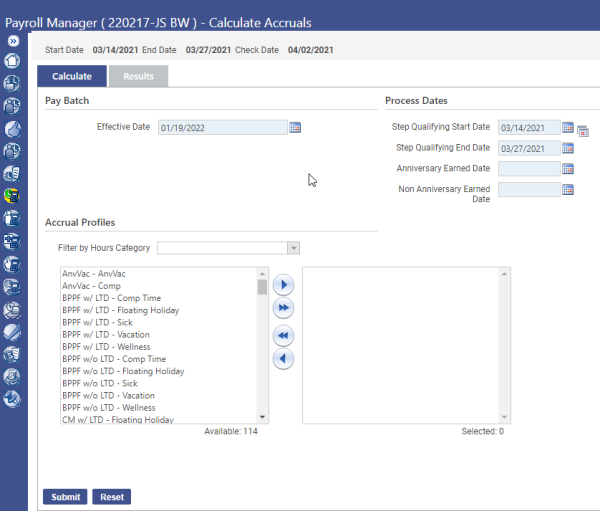Select the Calculate tab

click(x=72, y=76)
